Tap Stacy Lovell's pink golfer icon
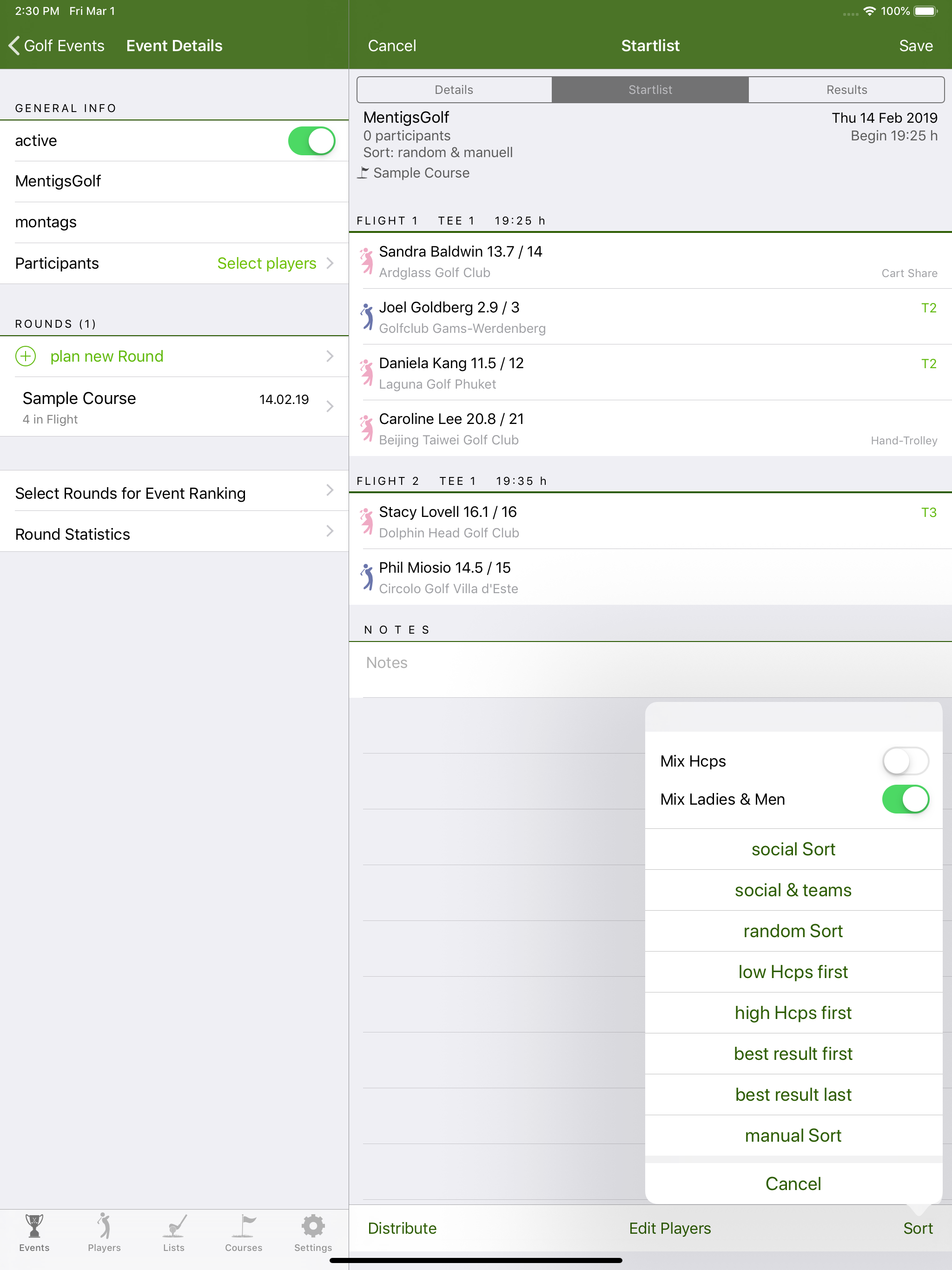 [x=366, y=521]
